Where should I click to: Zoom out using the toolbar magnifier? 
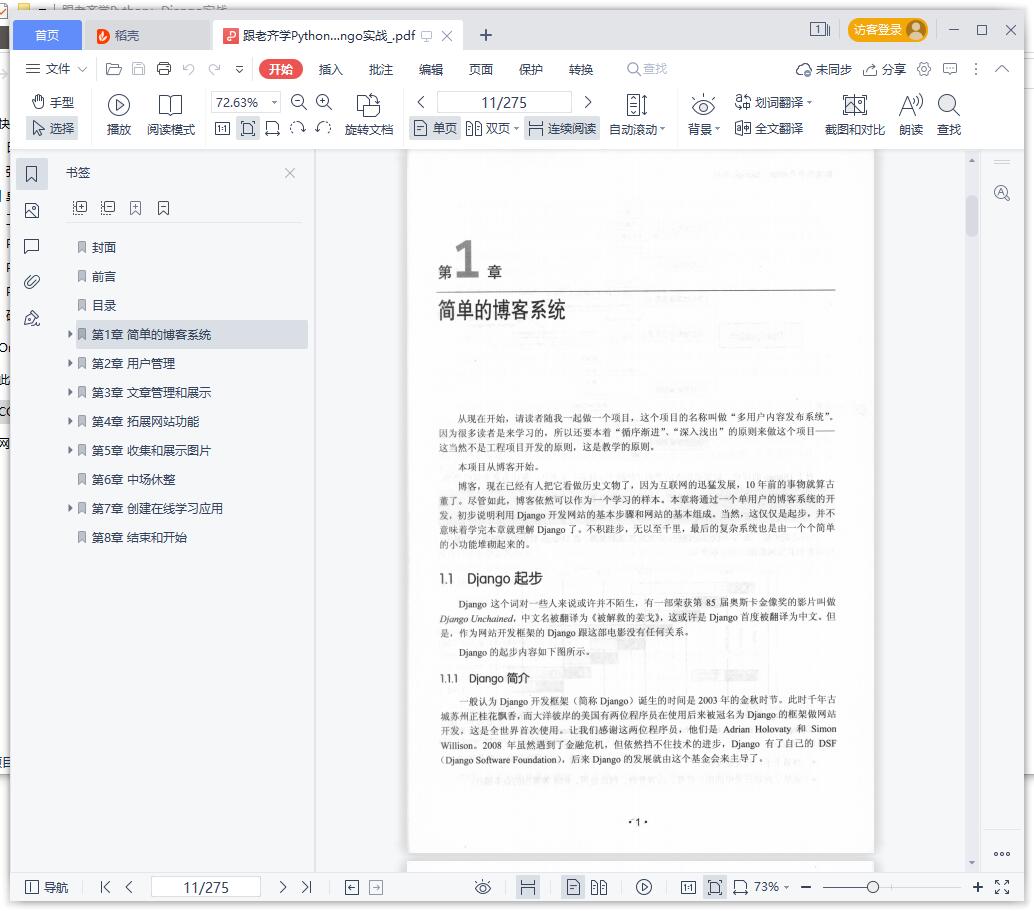point(299,102)
